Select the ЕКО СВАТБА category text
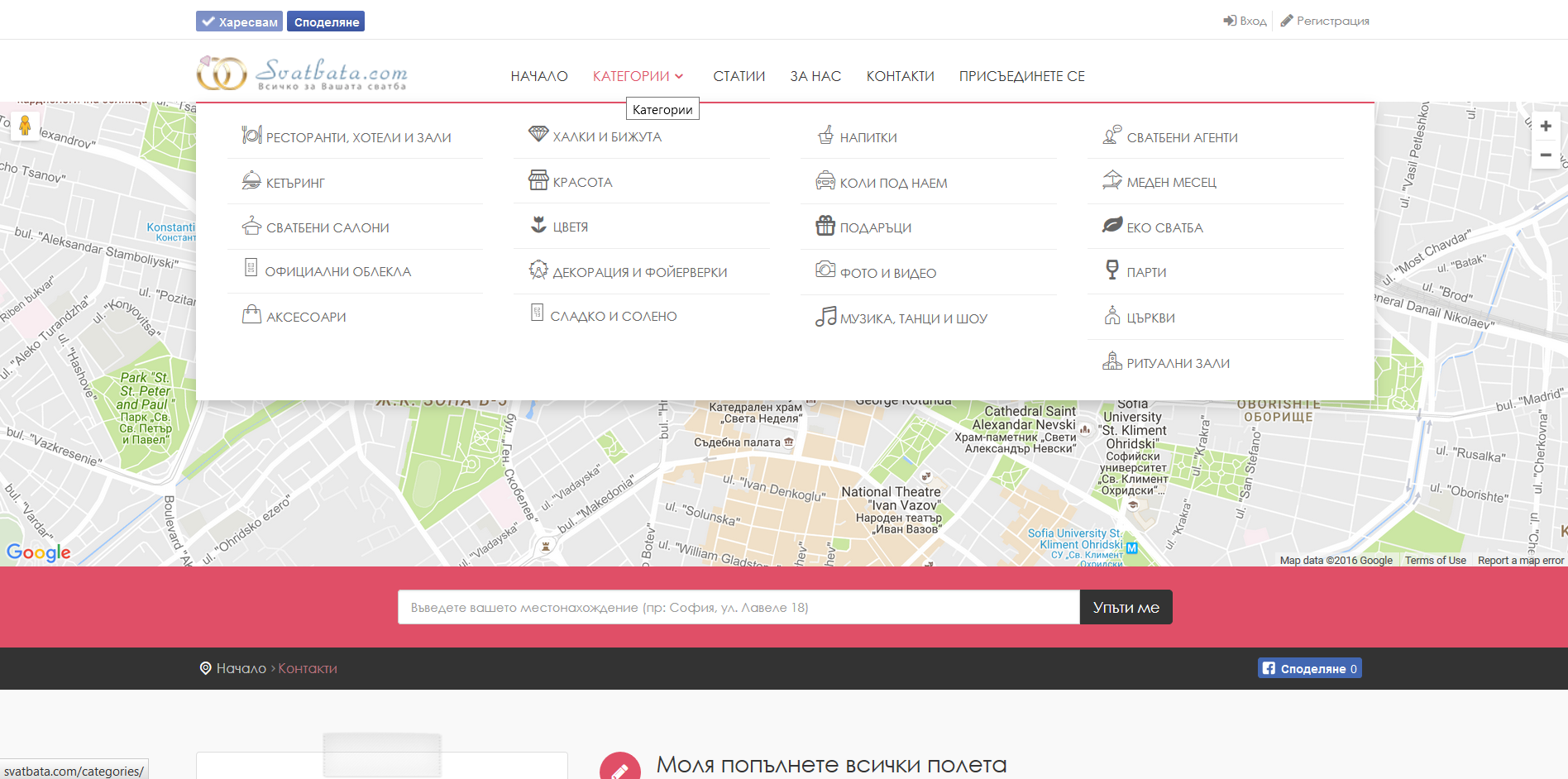The width and height of the screenshot is (1568, 779). [x=1164, y=227]
